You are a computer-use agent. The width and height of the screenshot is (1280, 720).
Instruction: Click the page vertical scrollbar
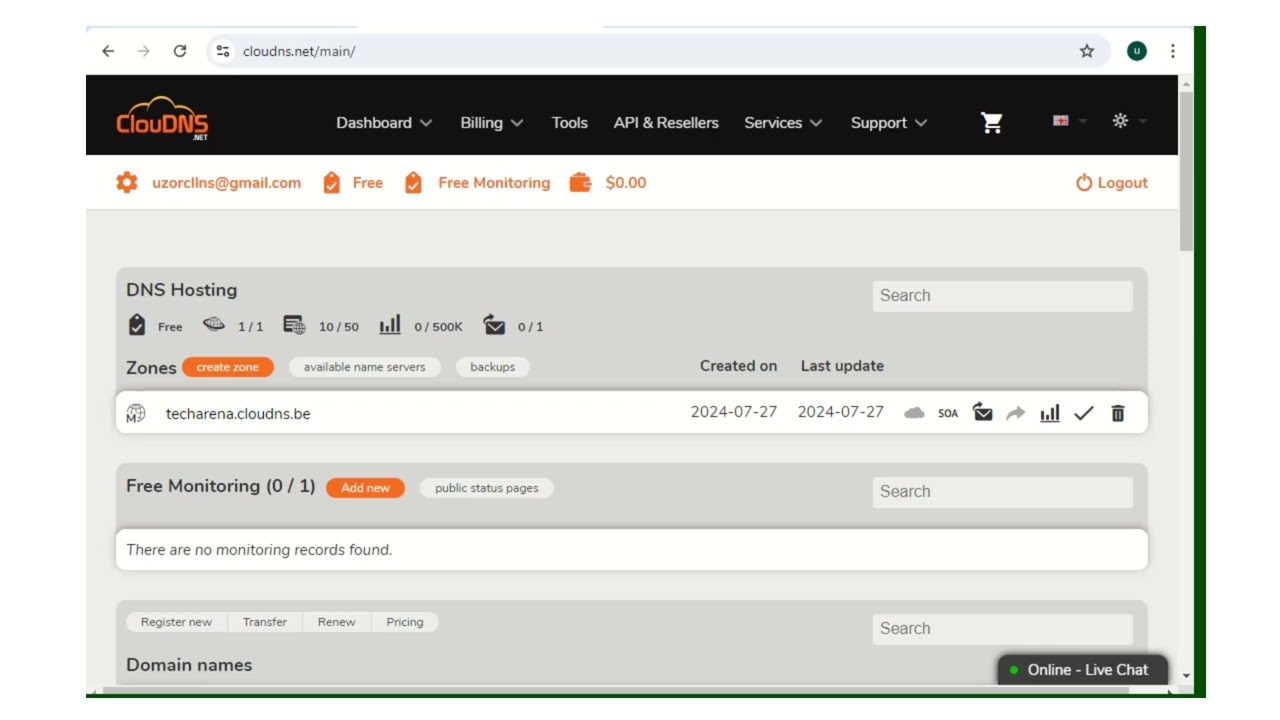(x=1186, y=170)
